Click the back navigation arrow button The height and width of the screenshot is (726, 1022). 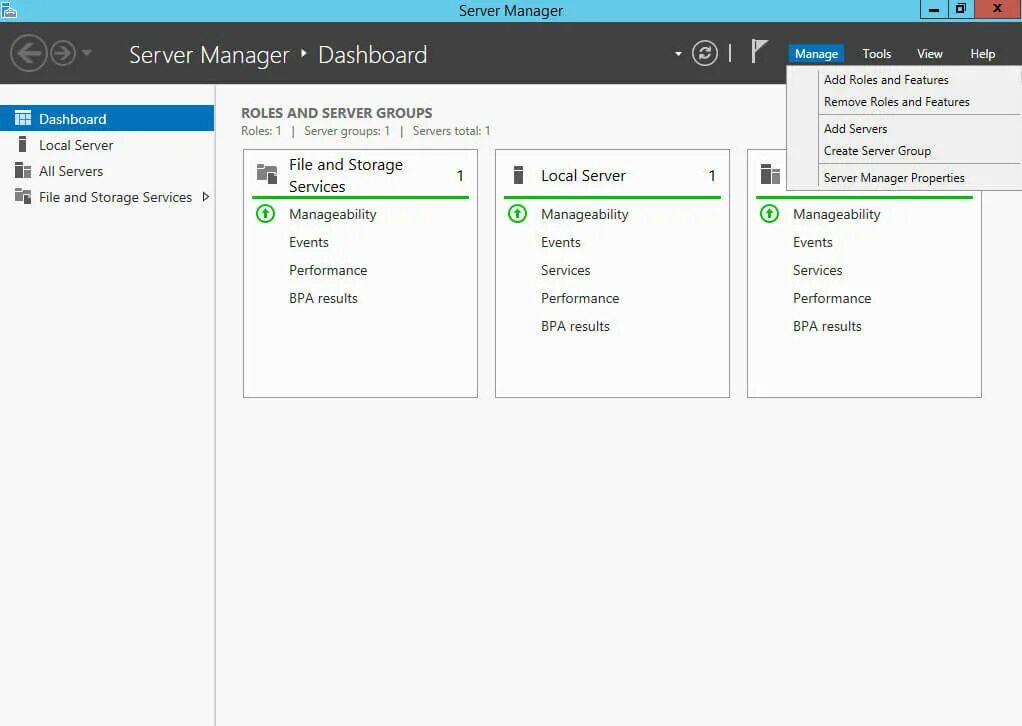pos(28,53)
